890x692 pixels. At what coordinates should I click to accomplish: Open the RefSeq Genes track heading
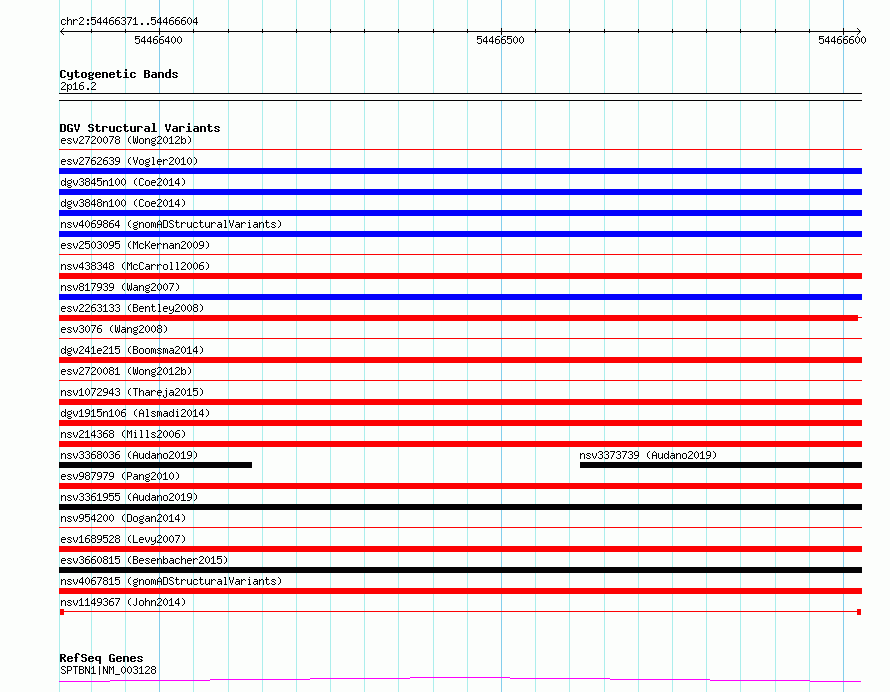click(101, 658)
